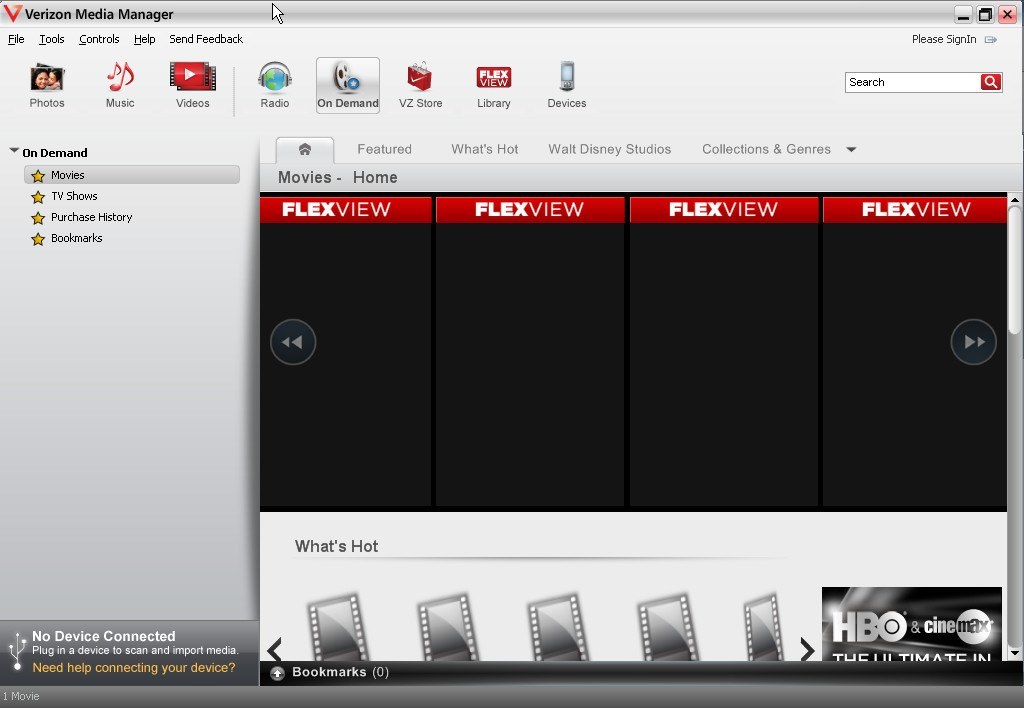Open the Controls menu
The height and width of the screenshot is (708, 1024).
(x=99, y=39)
